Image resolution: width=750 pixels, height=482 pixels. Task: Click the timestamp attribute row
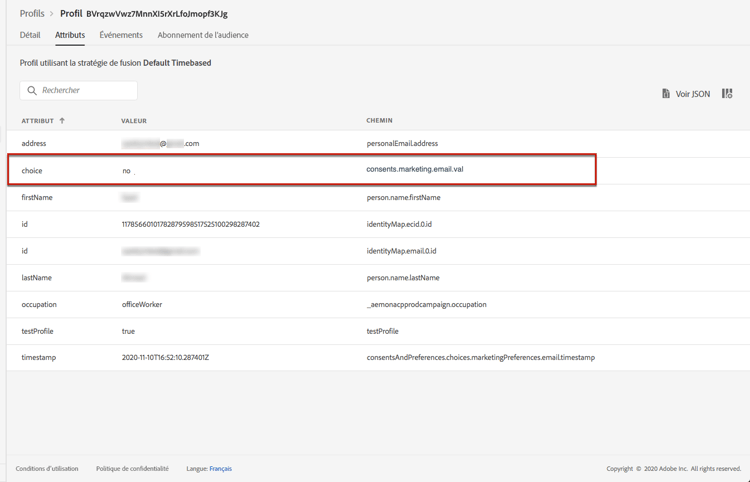pyautogui.click(x=300, y=357)
